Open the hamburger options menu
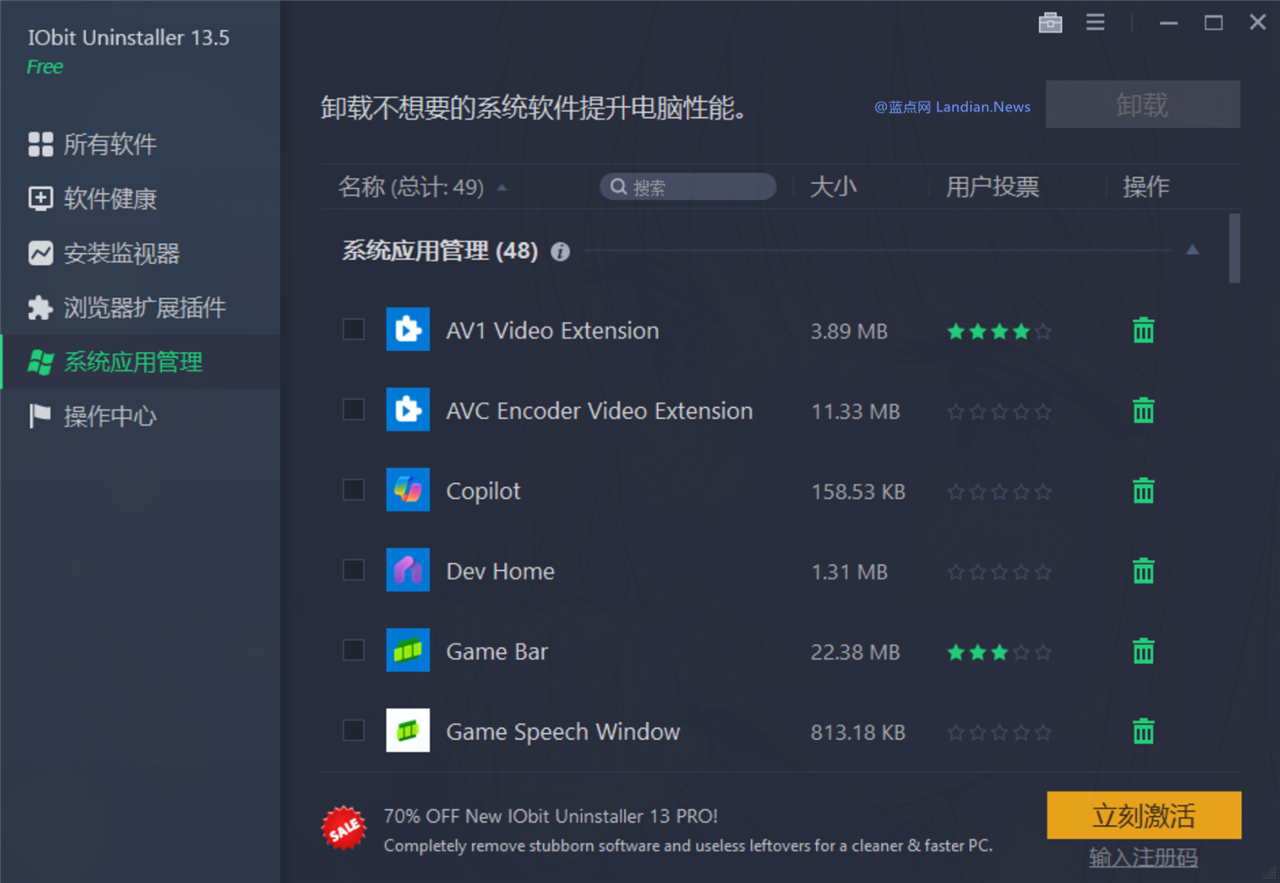This screenshot has width=1280, height=883. coord(1096,22)
